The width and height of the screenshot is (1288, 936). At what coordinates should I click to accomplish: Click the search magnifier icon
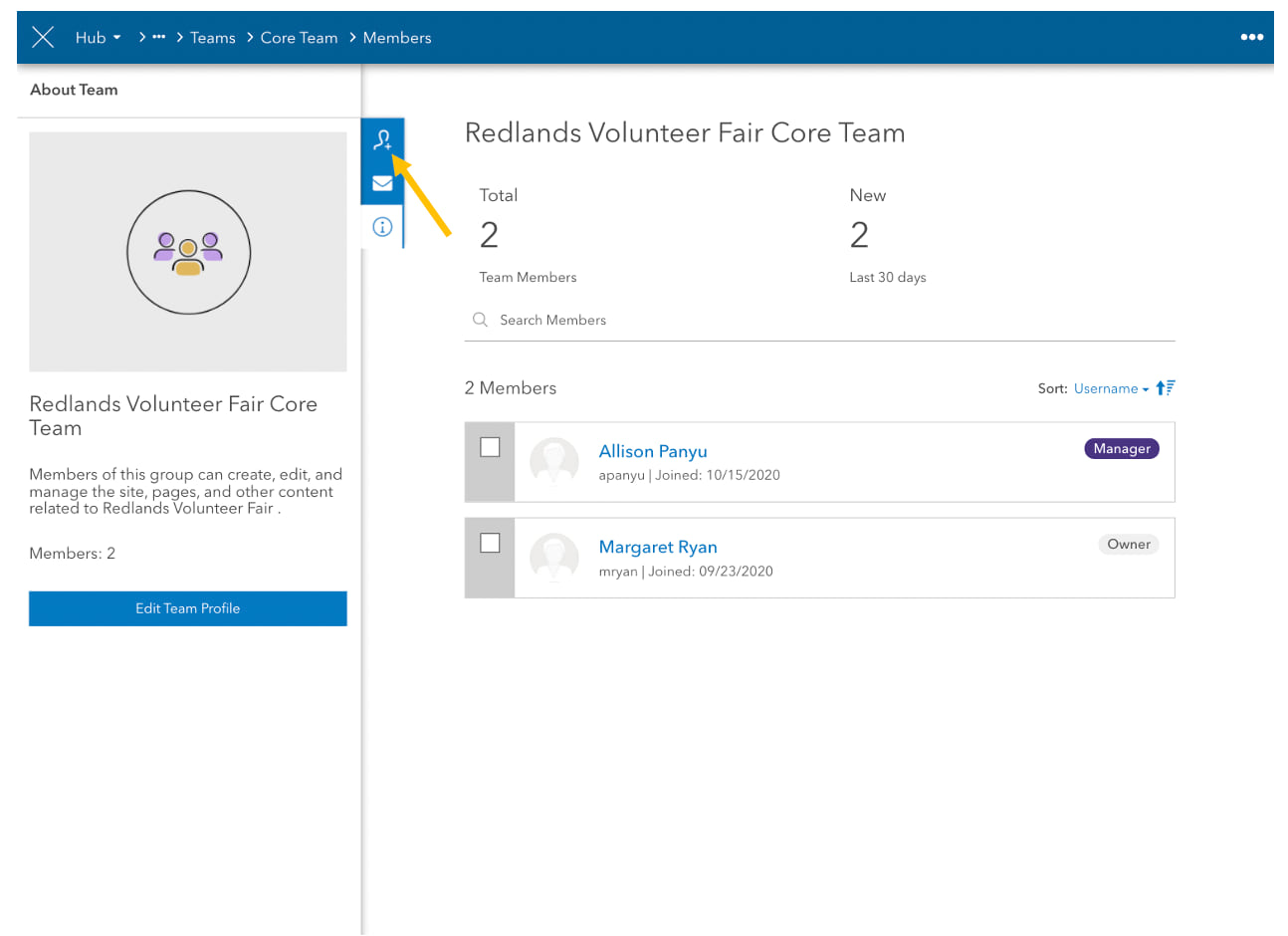point(481,320)
